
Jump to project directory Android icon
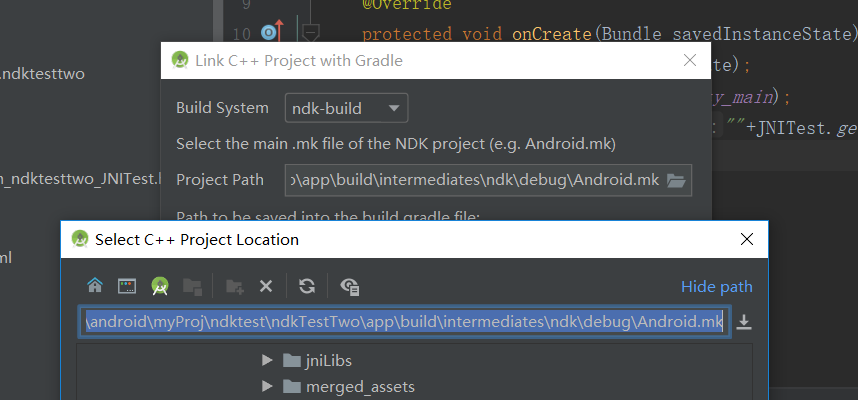click(x=159, y=286)
